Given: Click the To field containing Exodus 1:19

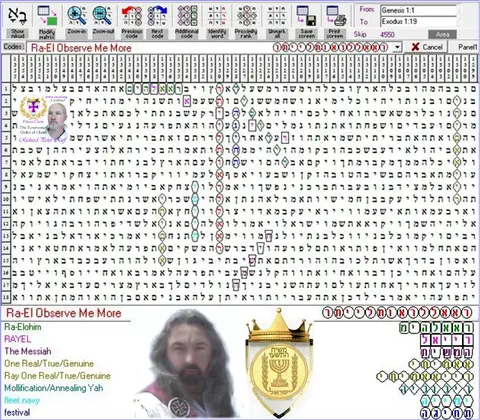Looking at the screenshot, I should click(x=418, y=21).
